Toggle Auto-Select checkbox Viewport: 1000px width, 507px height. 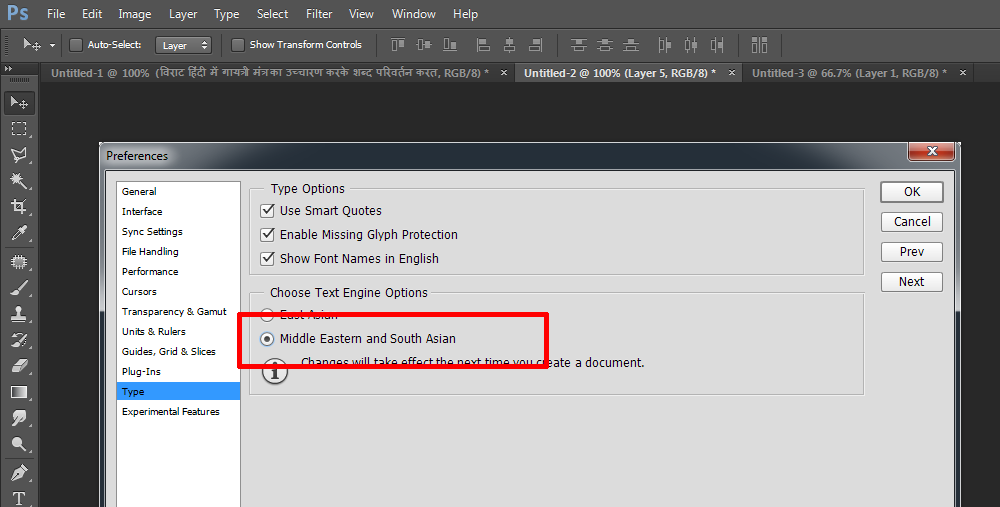pyautogui.click(x=76, y=45)
